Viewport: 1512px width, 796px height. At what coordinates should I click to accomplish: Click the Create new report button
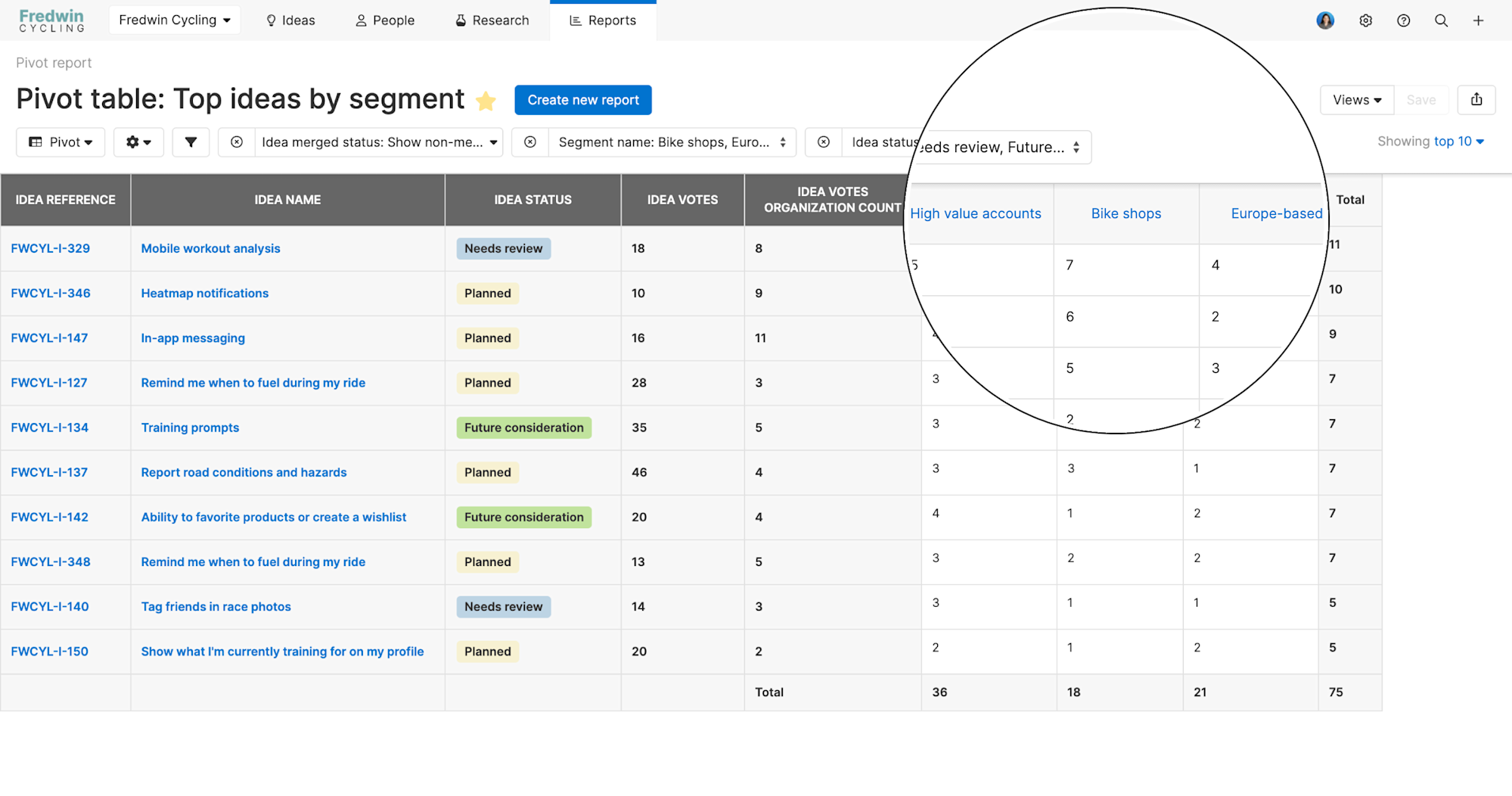click(582, 100)
